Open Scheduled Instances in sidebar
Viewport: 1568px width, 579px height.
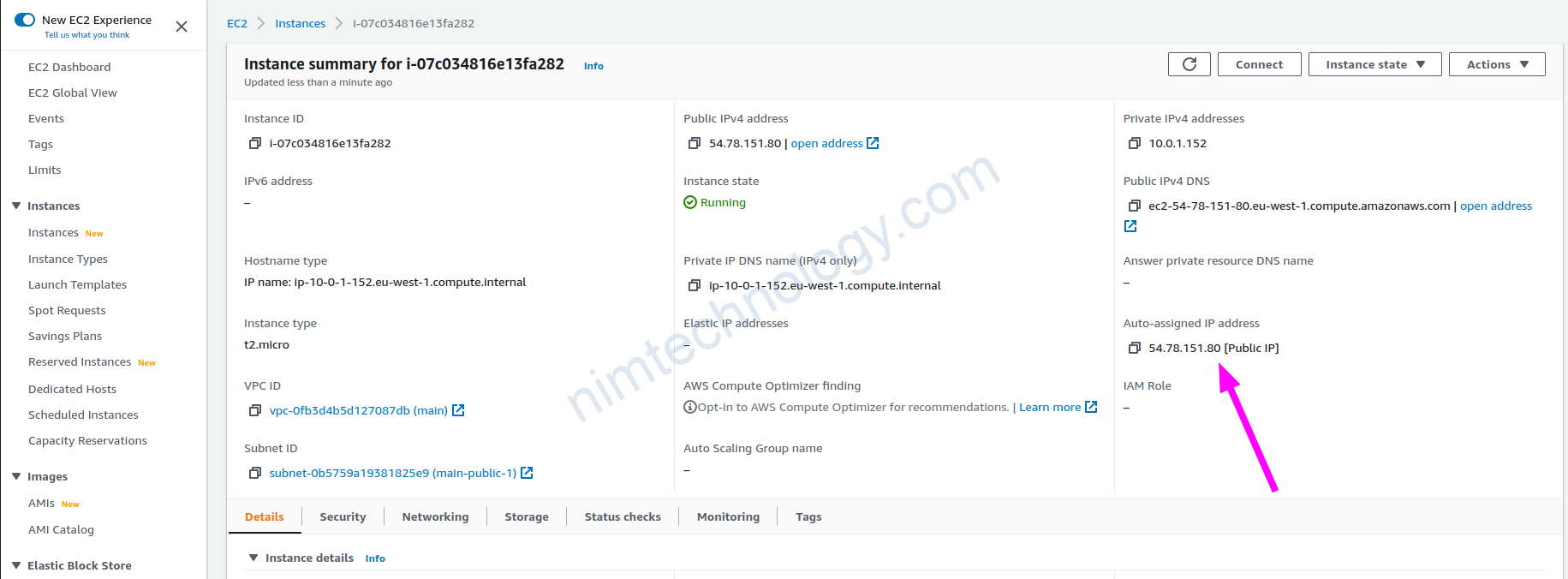coord(83,415)
